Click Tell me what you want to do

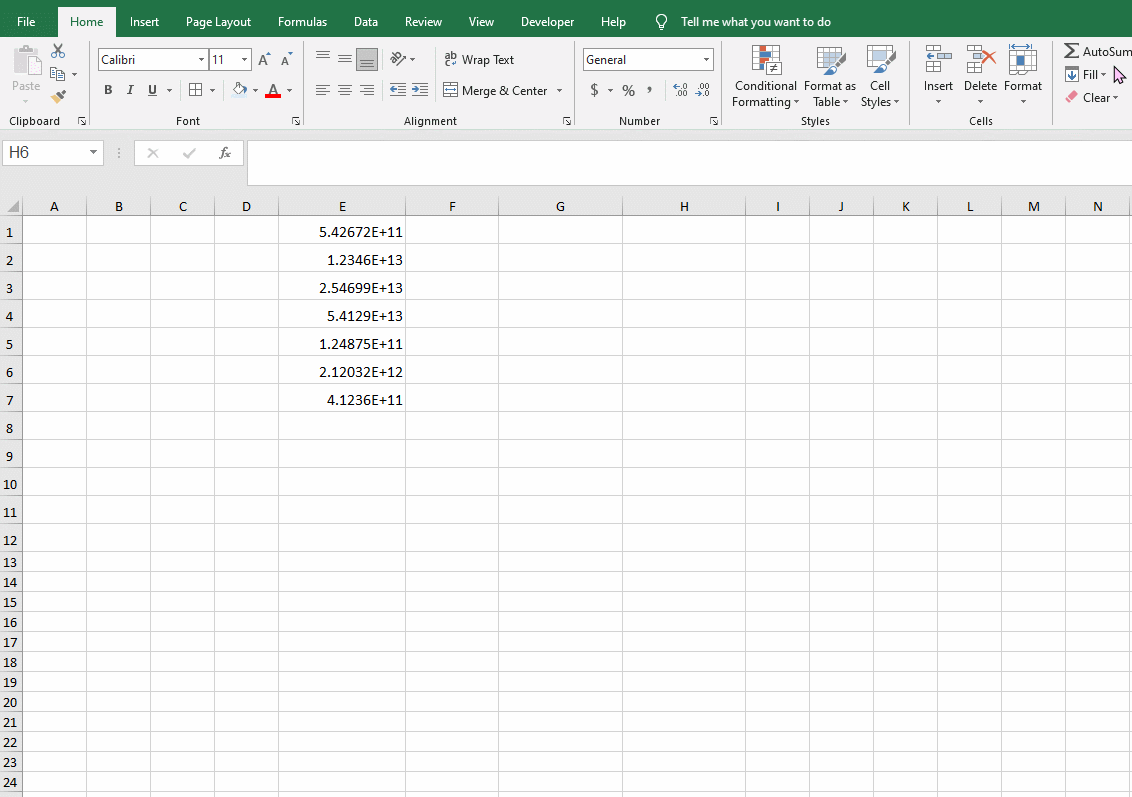point(756,22)
